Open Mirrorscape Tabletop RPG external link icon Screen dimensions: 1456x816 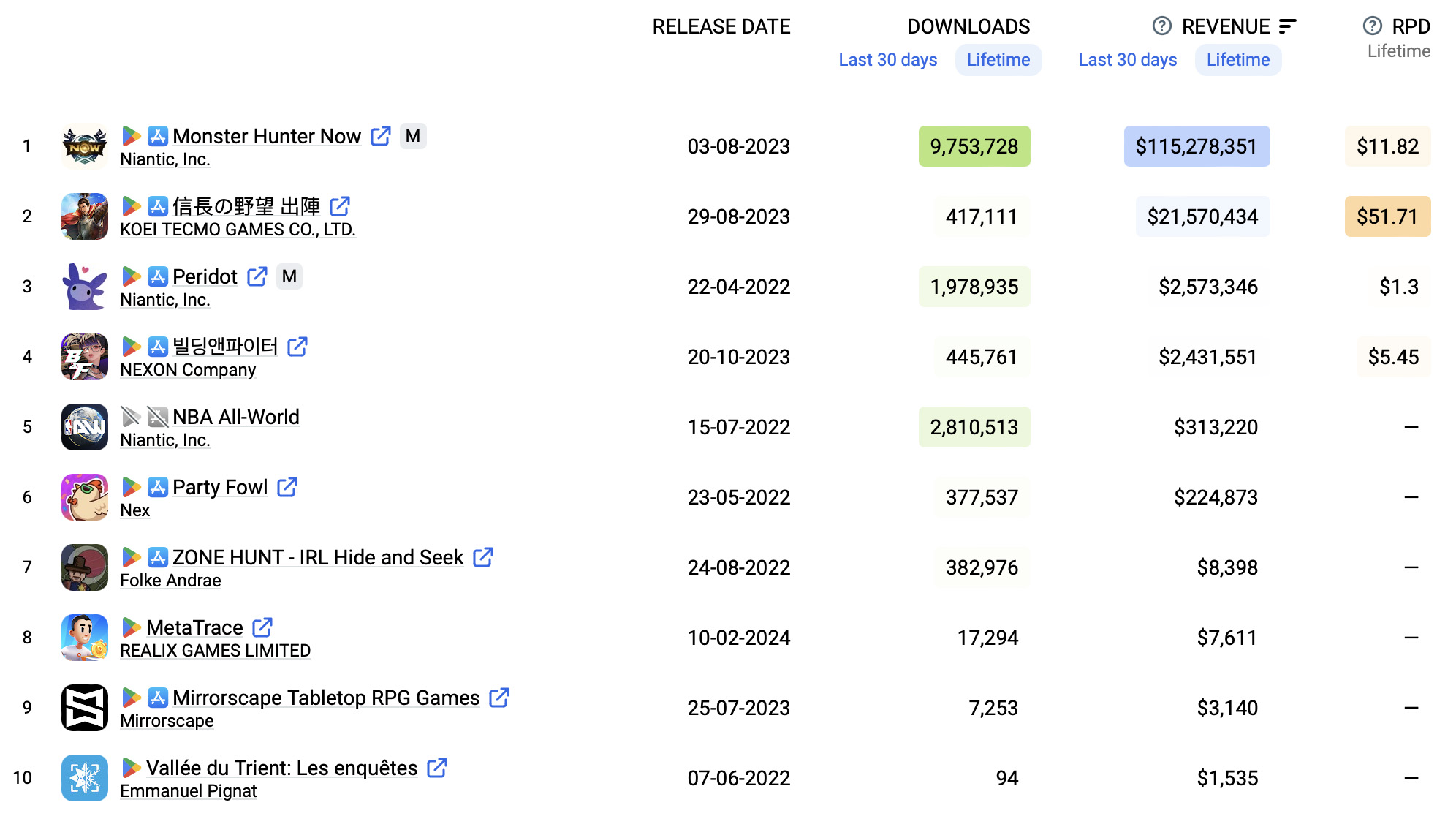coord(499,698)
